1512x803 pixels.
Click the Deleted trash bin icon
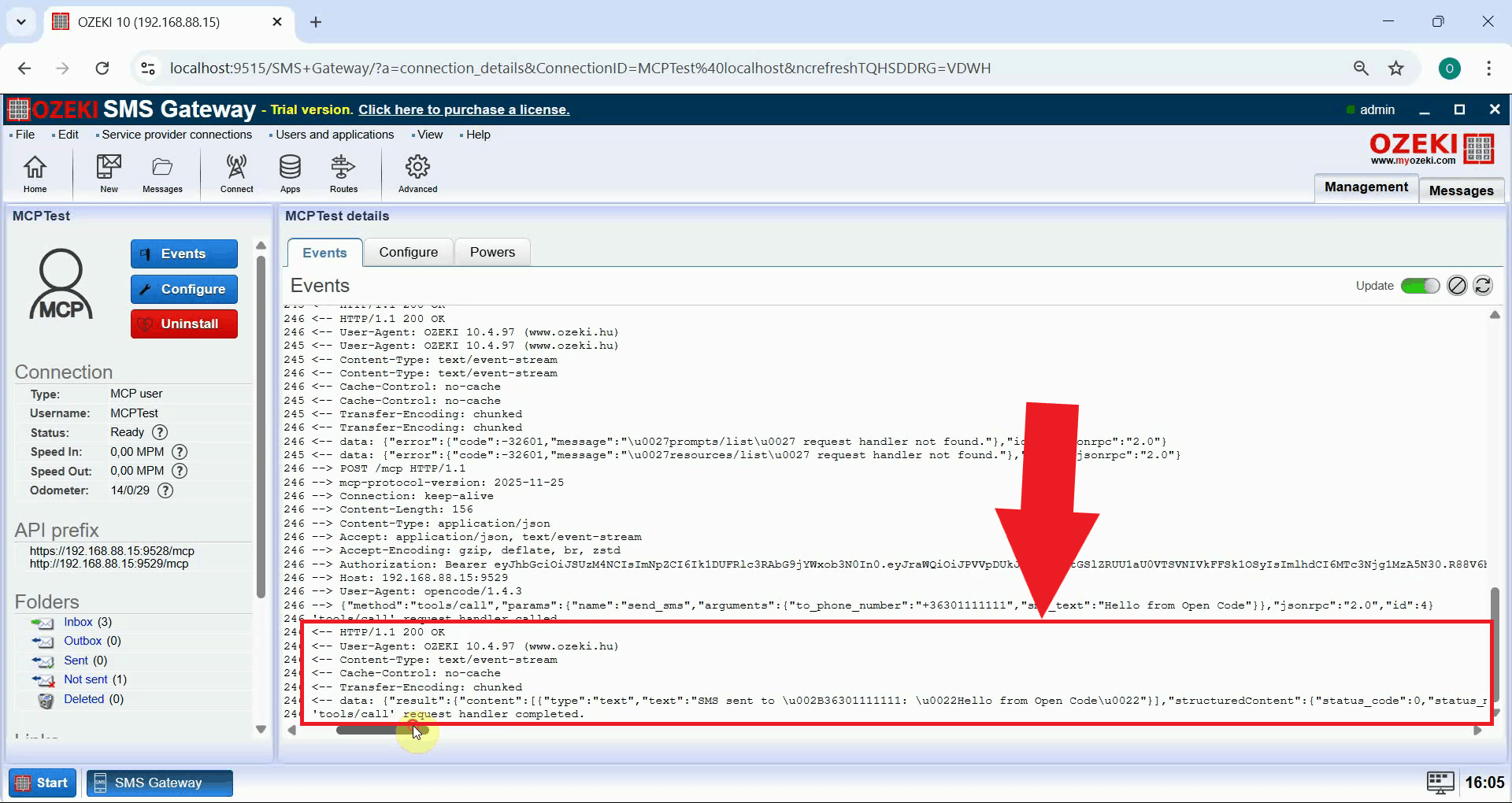[x=46, y=700]
